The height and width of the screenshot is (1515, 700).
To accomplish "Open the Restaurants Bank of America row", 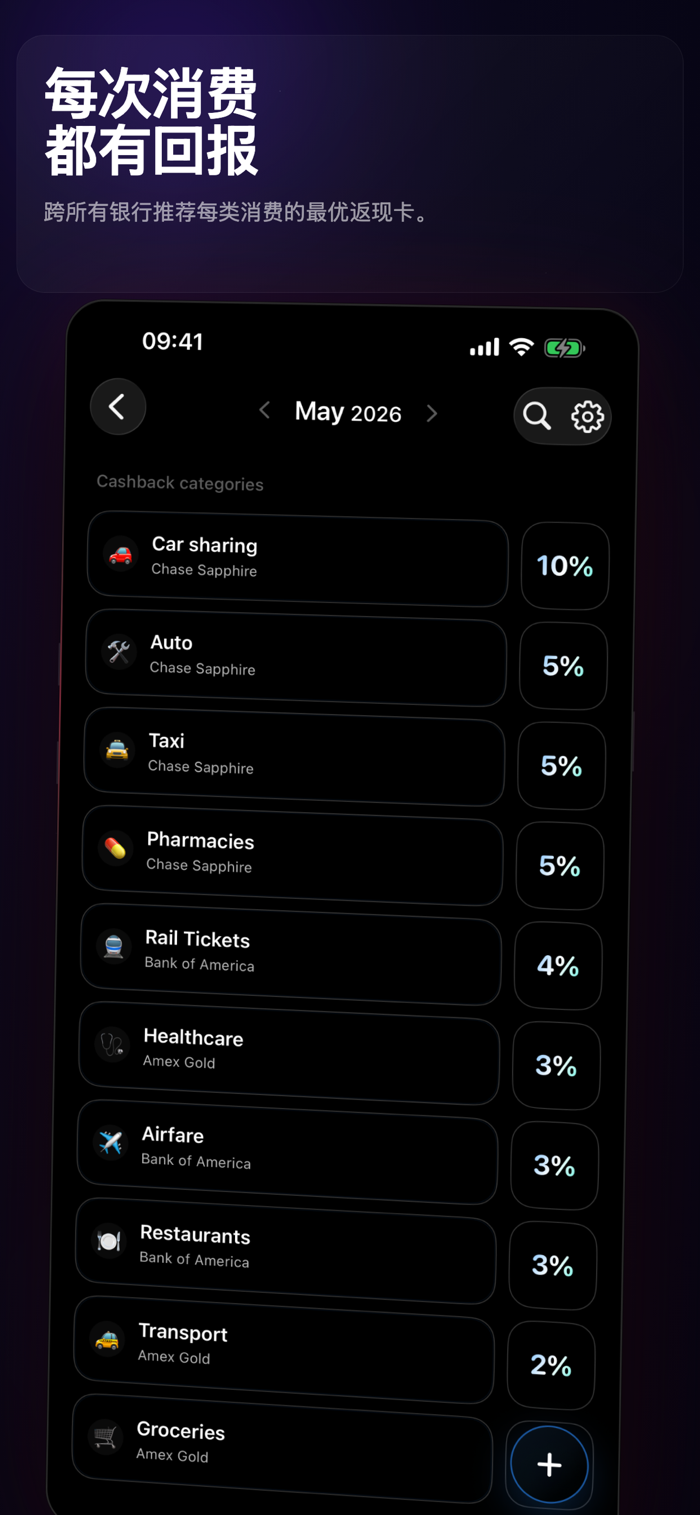I will (x=286, y=1250).
